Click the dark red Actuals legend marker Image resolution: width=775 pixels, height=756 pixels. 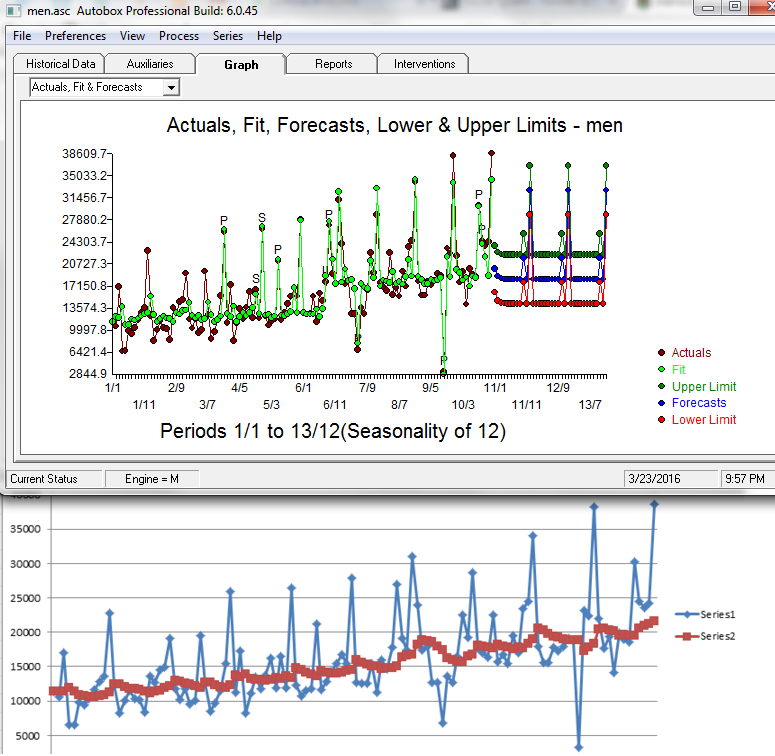(661, 353)
